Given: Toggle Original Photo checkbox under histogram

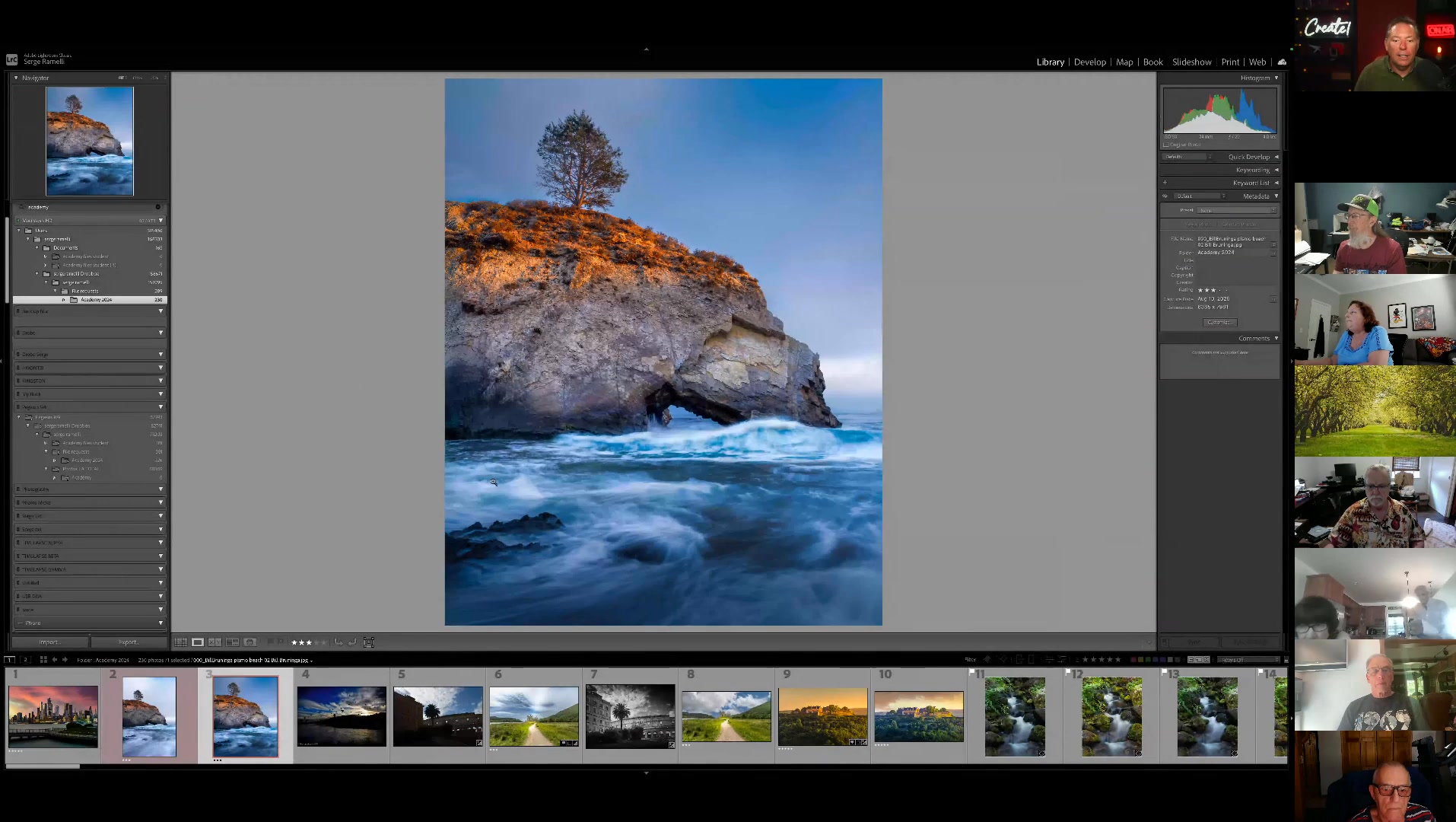Looking at the screenshot, I should coord(1166,145).
